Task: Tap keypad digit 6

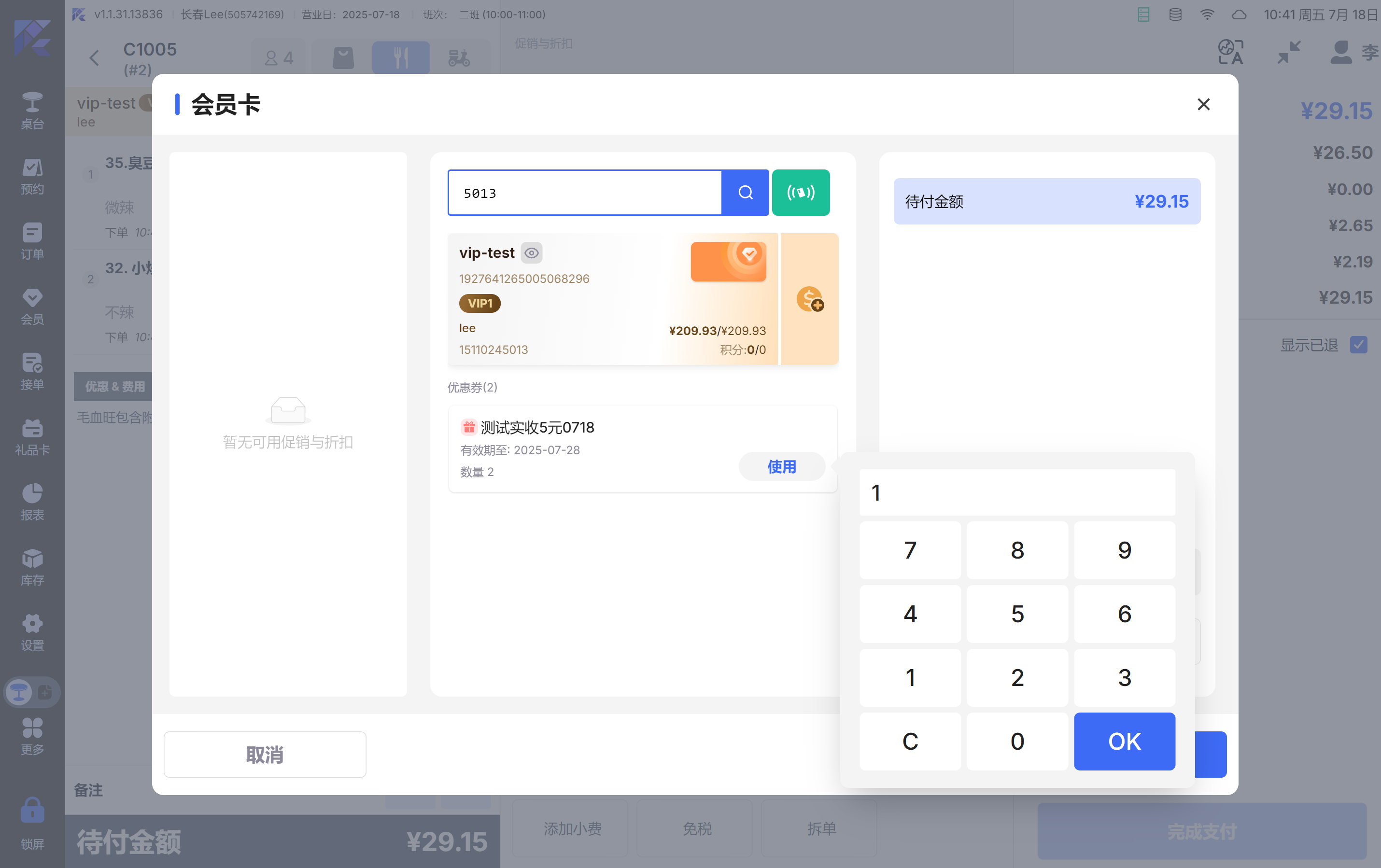Action: click(x=1124, y=614)
